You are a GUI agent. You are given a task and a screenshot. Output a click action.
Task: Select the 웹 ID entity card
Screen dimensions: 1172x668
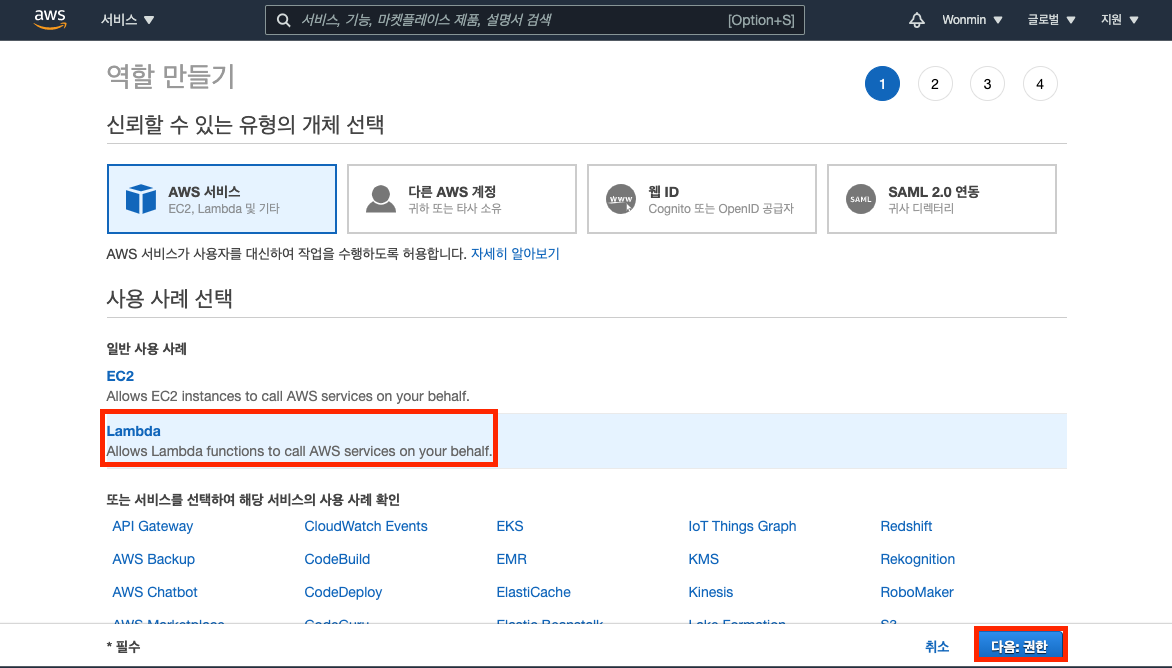(x=702, y=199)
